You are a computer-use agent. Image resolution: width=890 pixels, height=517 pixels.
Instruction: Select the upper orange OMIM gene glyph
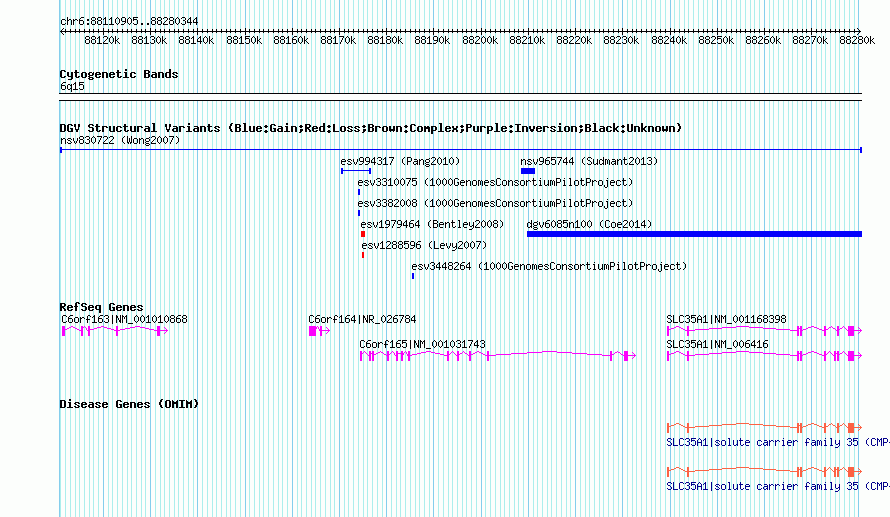click(x=765, y=427)
